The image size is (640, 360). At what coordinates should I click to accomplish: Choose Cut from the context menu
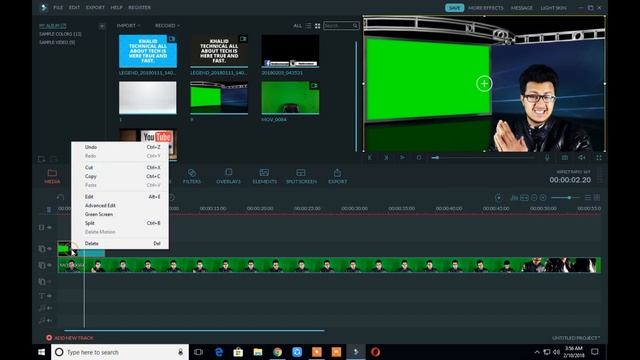tap(120, 167)
